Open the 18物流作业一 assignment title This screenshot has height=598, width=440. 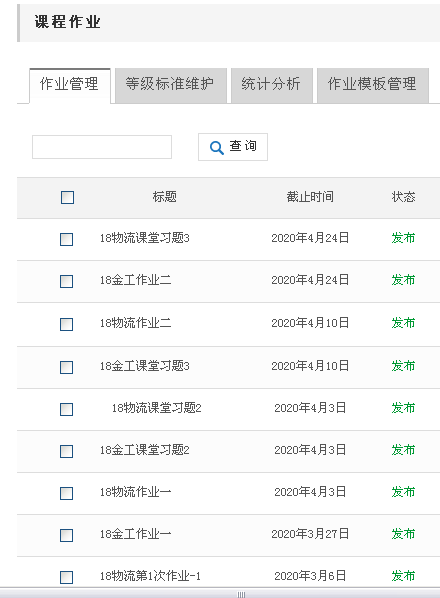135,492
